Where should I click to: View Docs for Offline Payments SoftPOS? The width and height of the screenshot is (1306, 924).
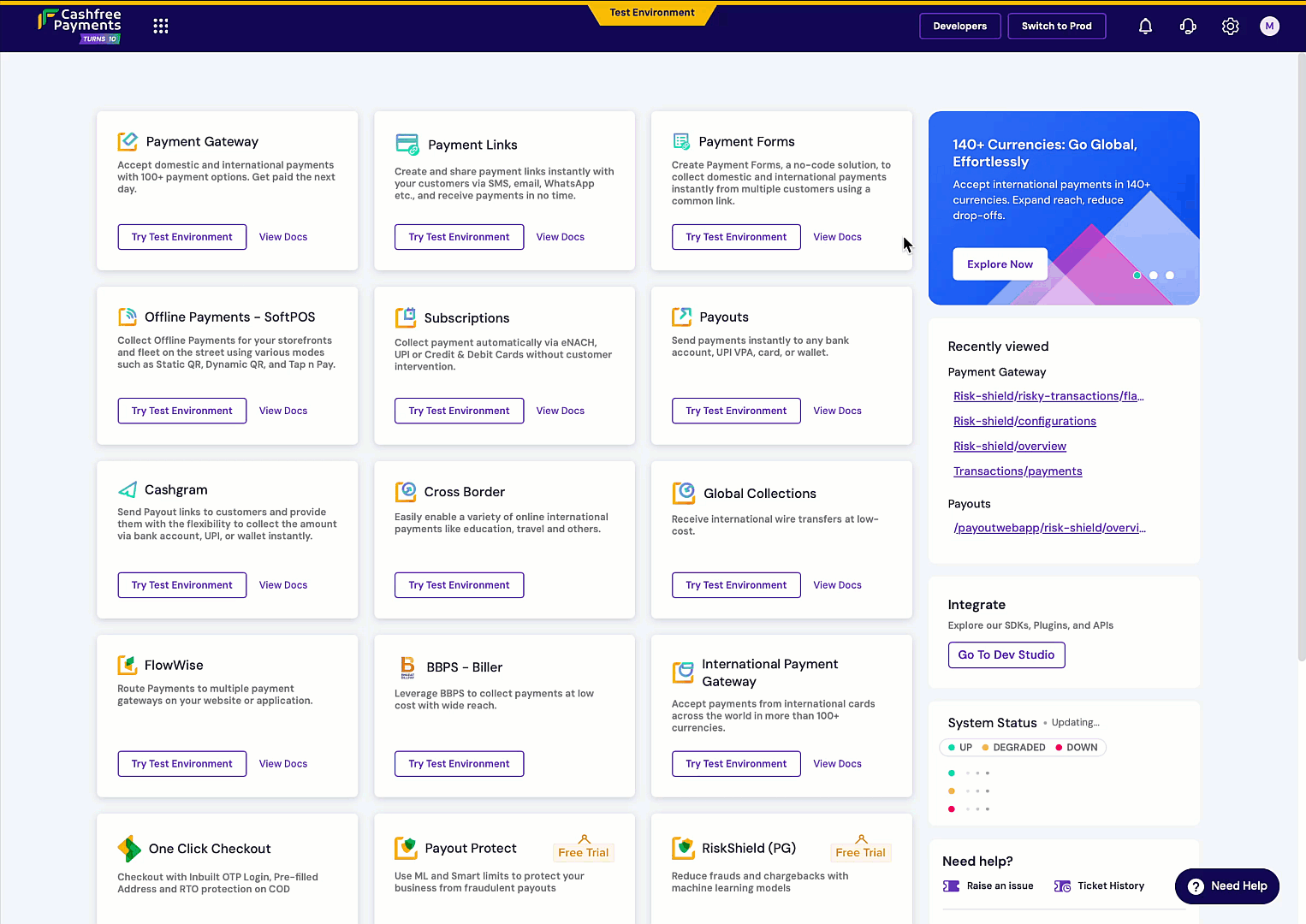tap(283, 411)
